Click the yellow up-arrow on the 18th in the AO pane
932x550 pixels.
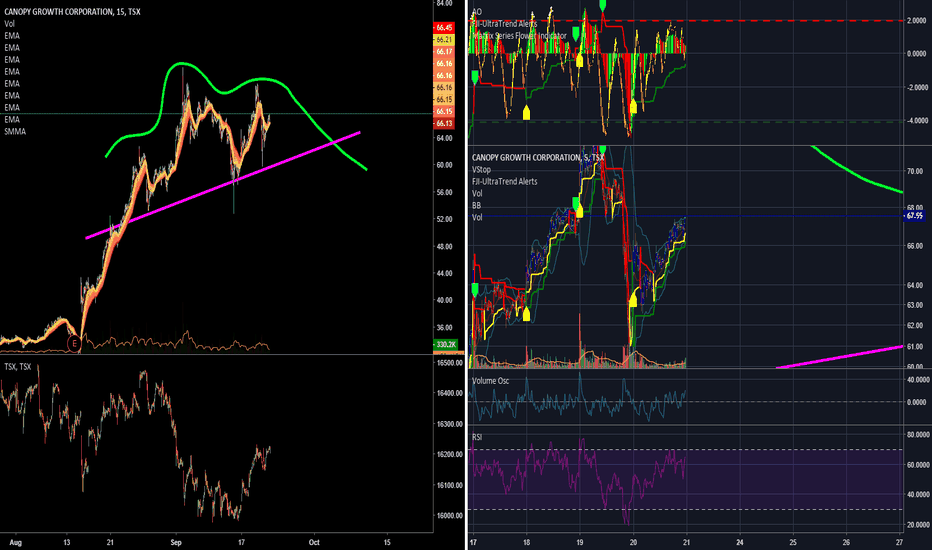click(526, 113)
